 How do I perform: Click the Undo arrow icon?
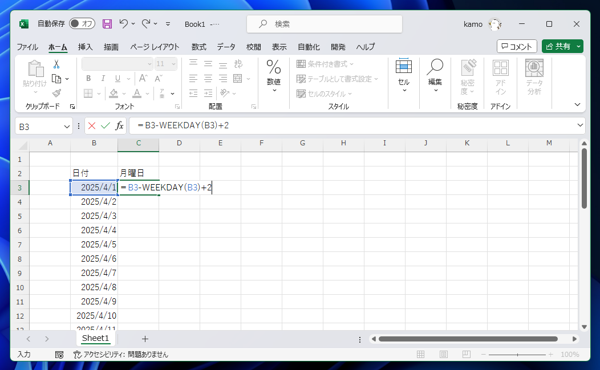123,24
